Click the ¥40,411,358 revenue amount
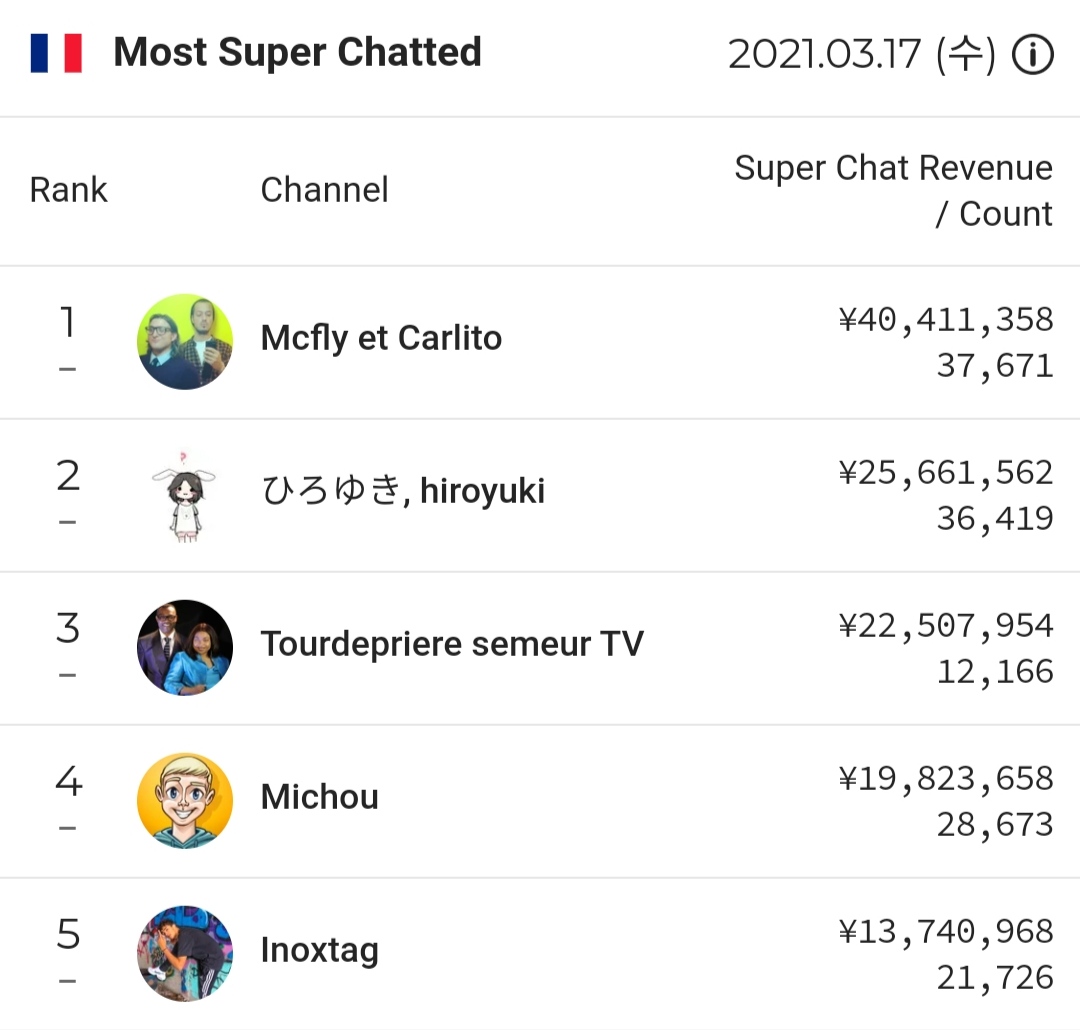 [x=946, y=320]
